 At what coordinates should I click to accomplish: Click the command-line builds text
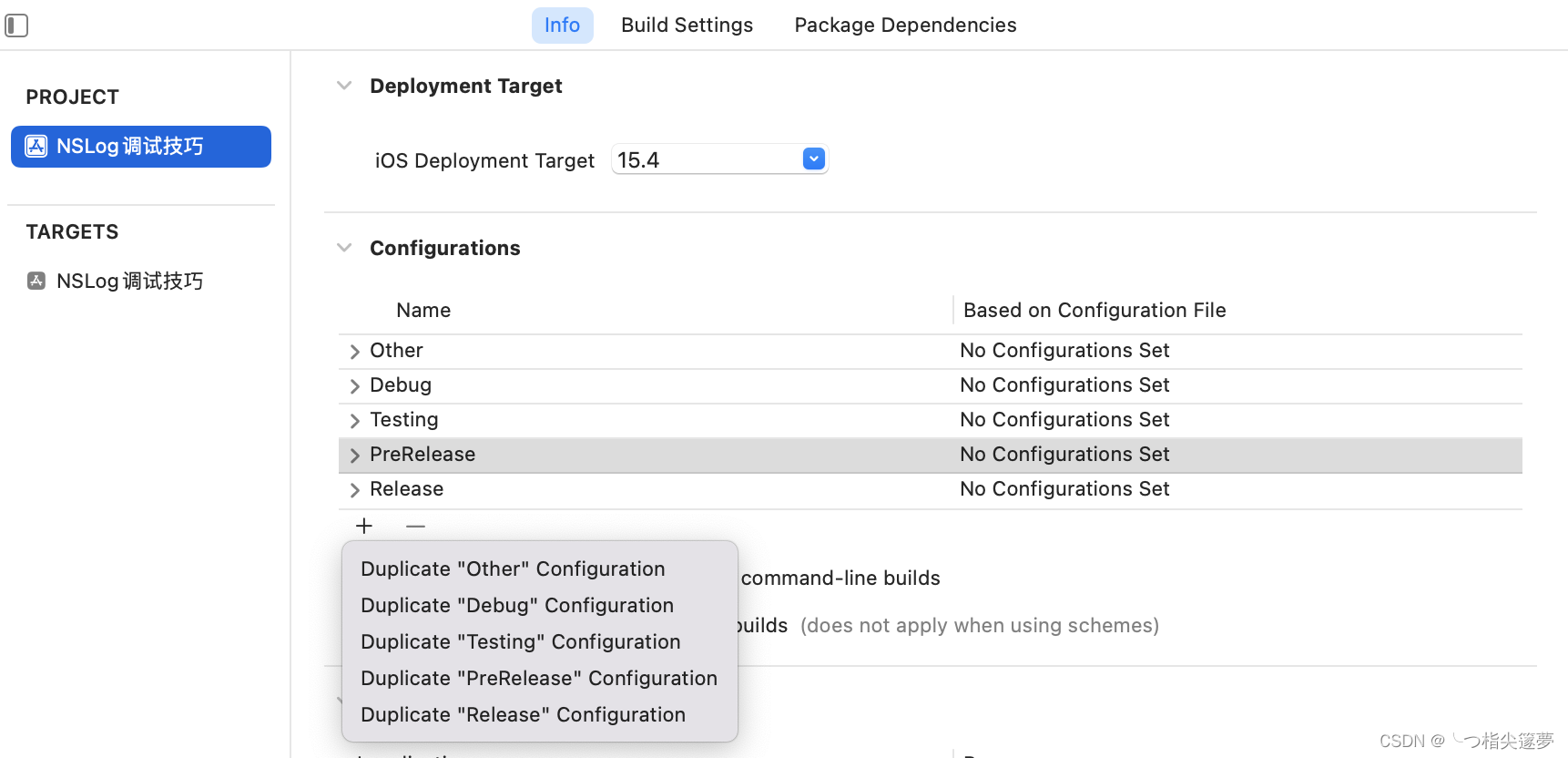click(840, 579)
